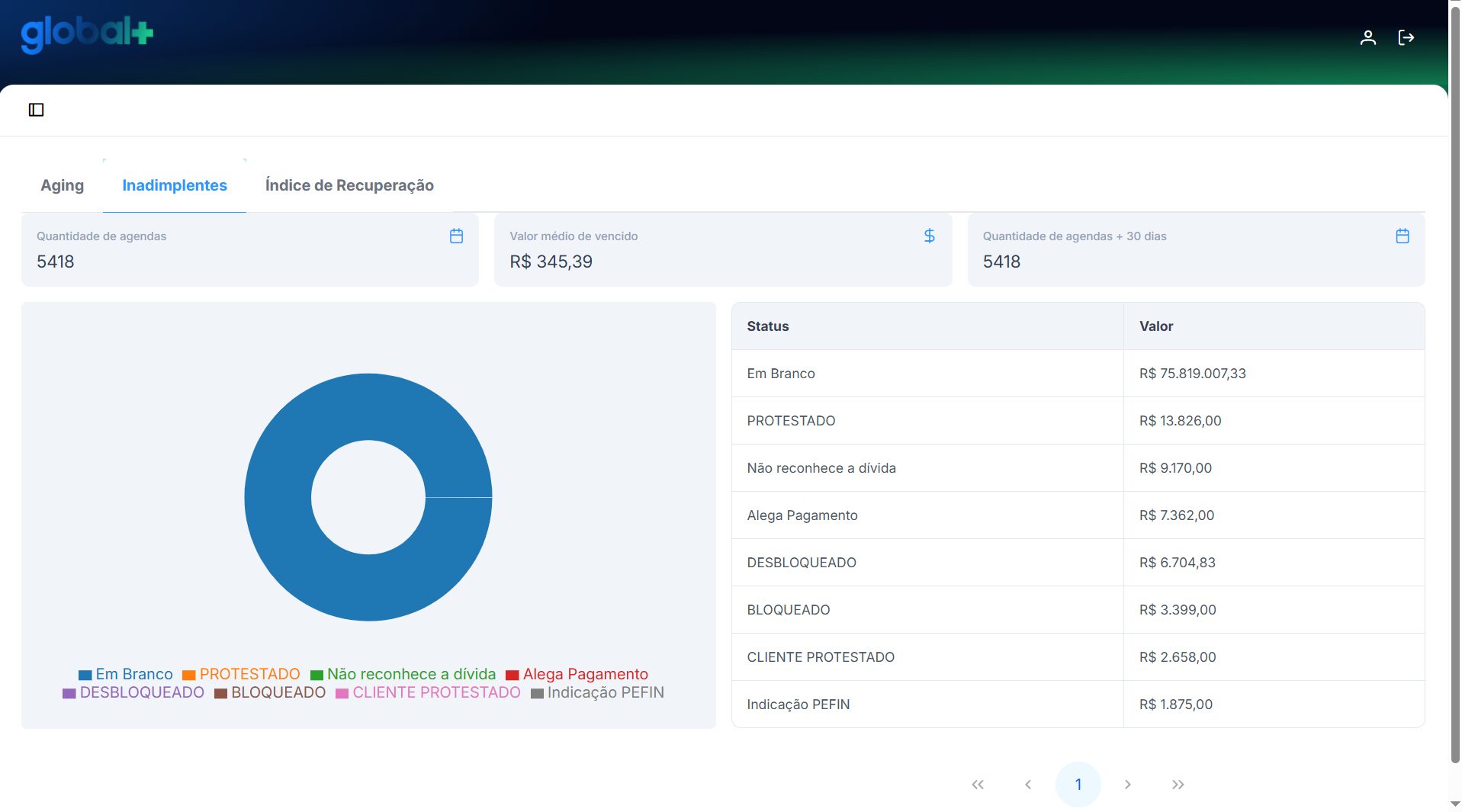1462x812 pixels.
Task: Click calendar icon in Quantidade de agendas card
Action: point(456,236)
